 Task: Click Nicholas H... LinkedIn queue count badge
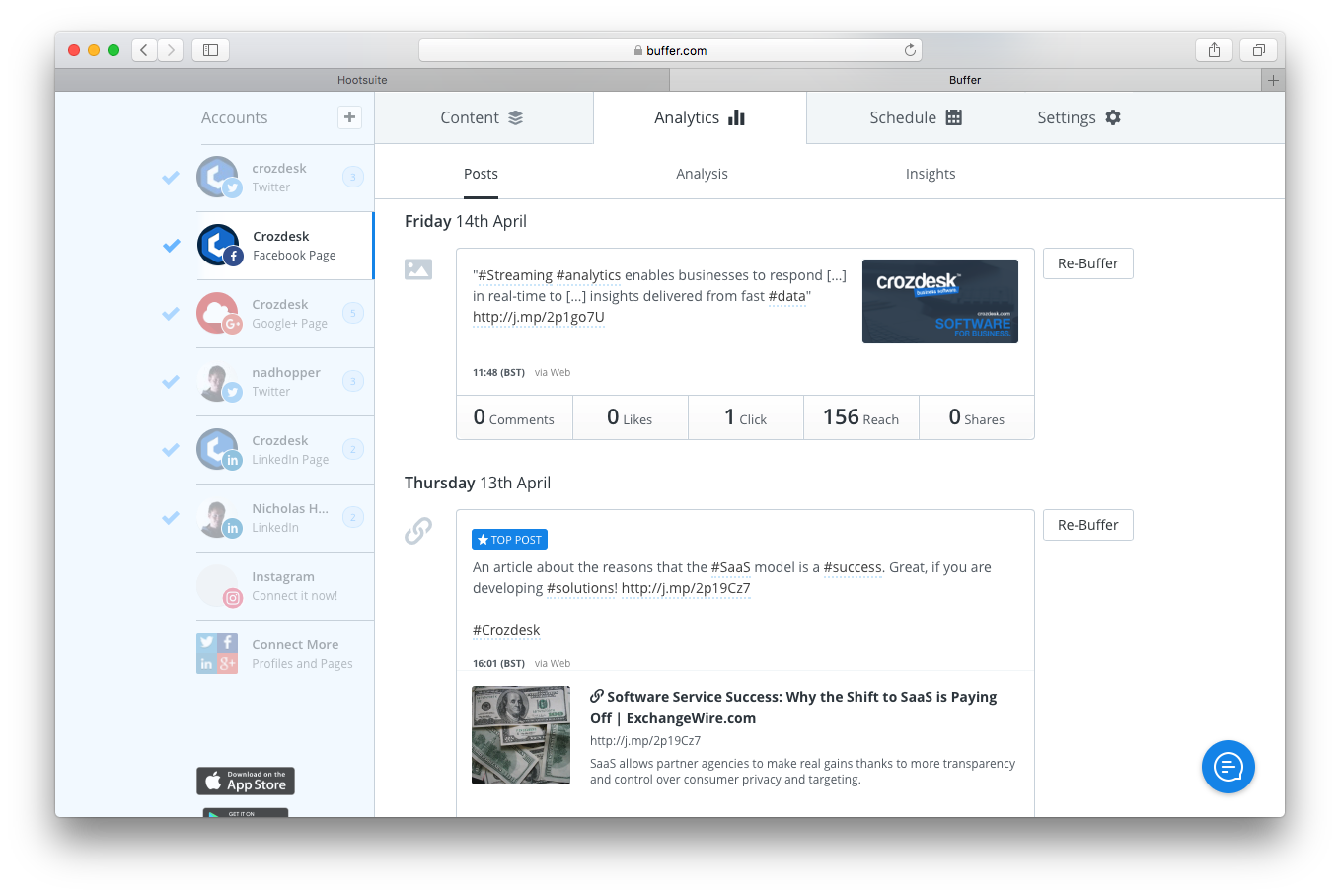353,517
